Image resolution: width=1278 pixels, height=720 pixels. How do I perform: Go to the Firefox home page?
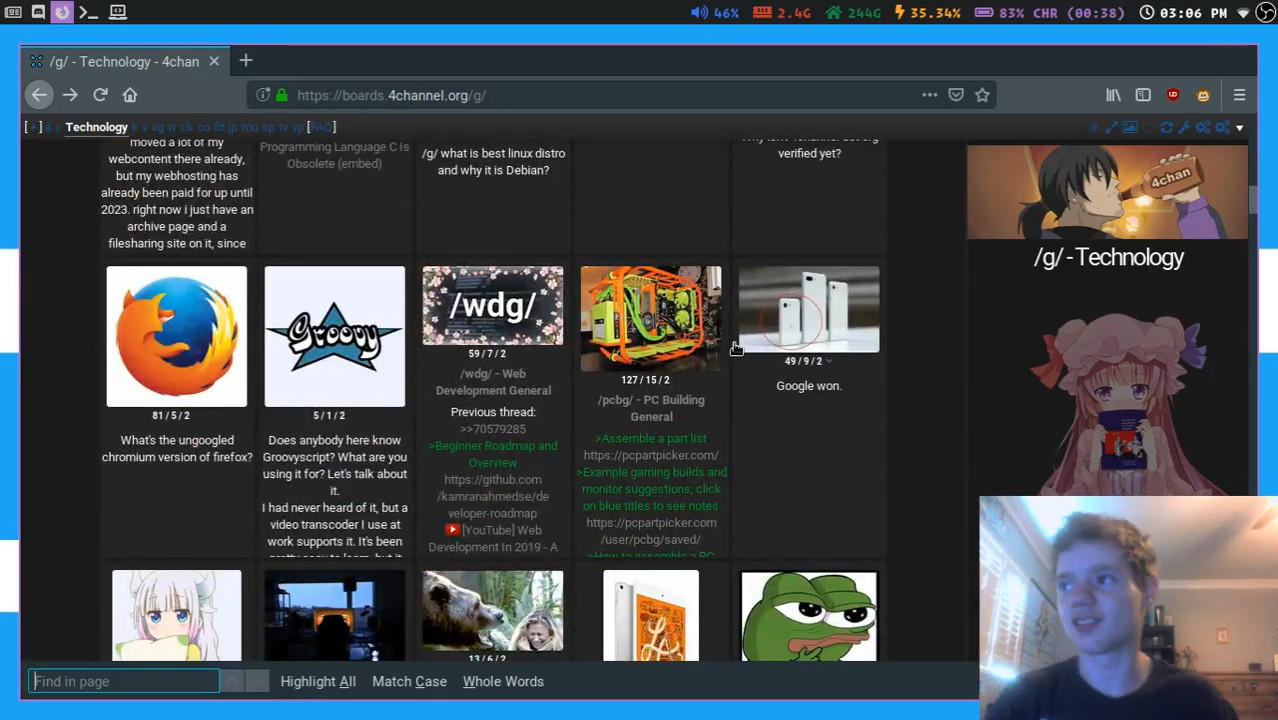(130, 95)
